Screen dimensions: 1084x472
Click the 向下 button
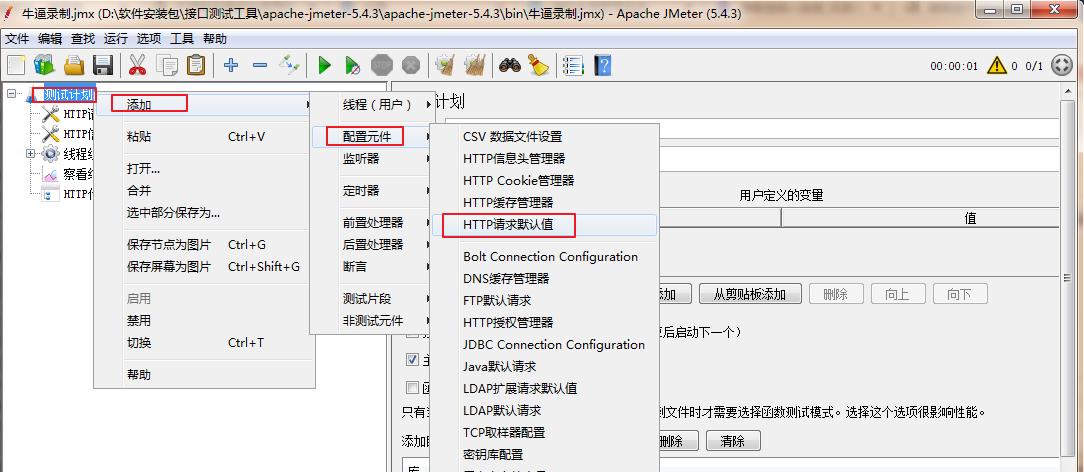coord(960,294)
